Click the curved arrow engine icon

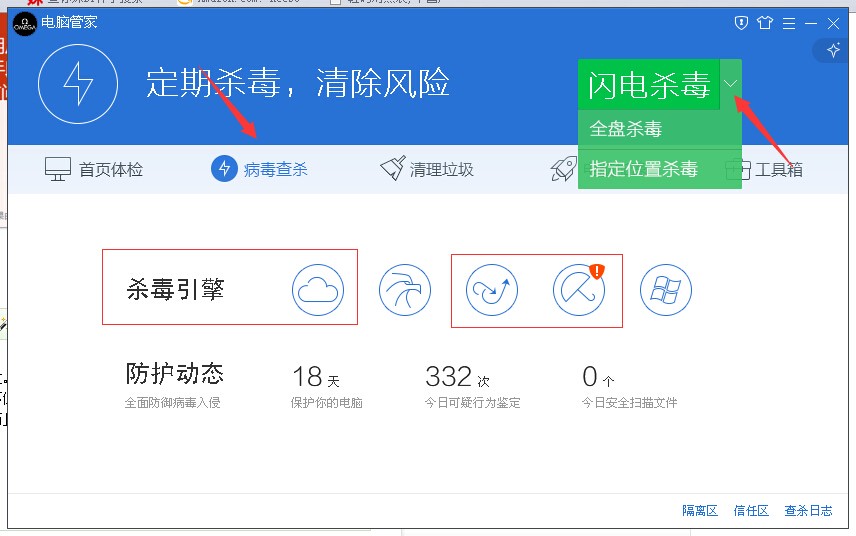[x=492, y=290]
